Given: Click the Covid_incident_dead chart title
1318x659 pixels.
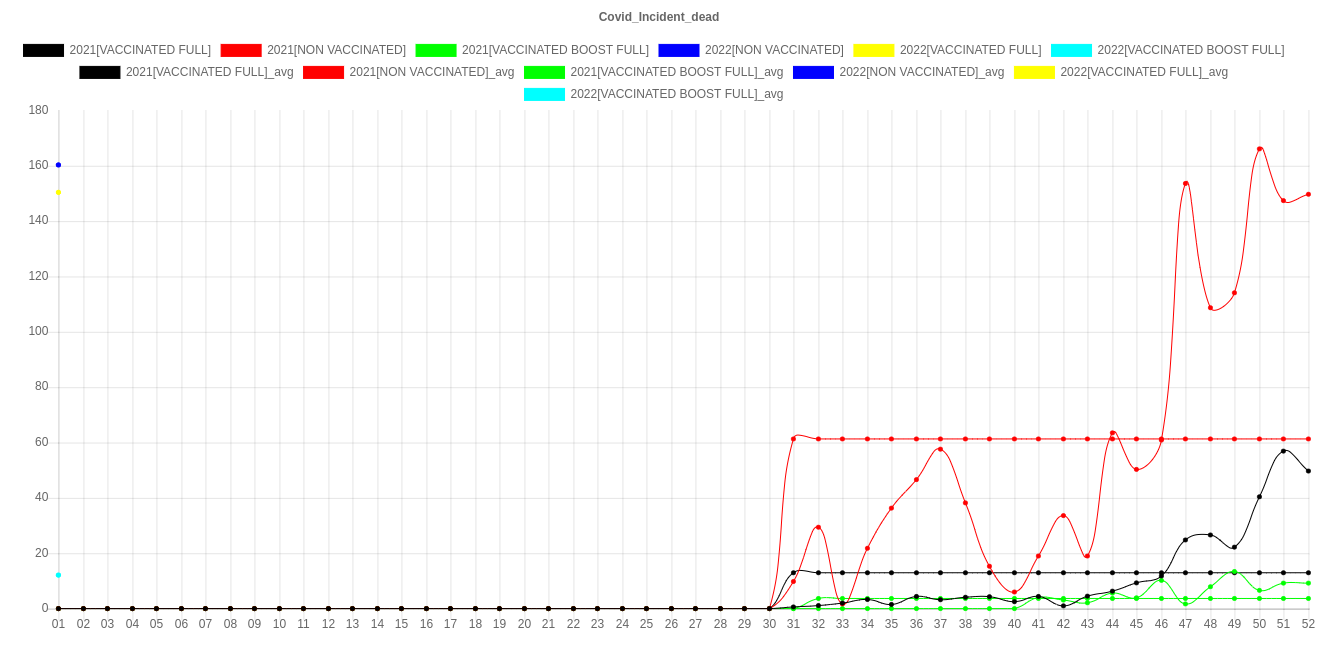Looking at the screenshot, I should [658, 17].
